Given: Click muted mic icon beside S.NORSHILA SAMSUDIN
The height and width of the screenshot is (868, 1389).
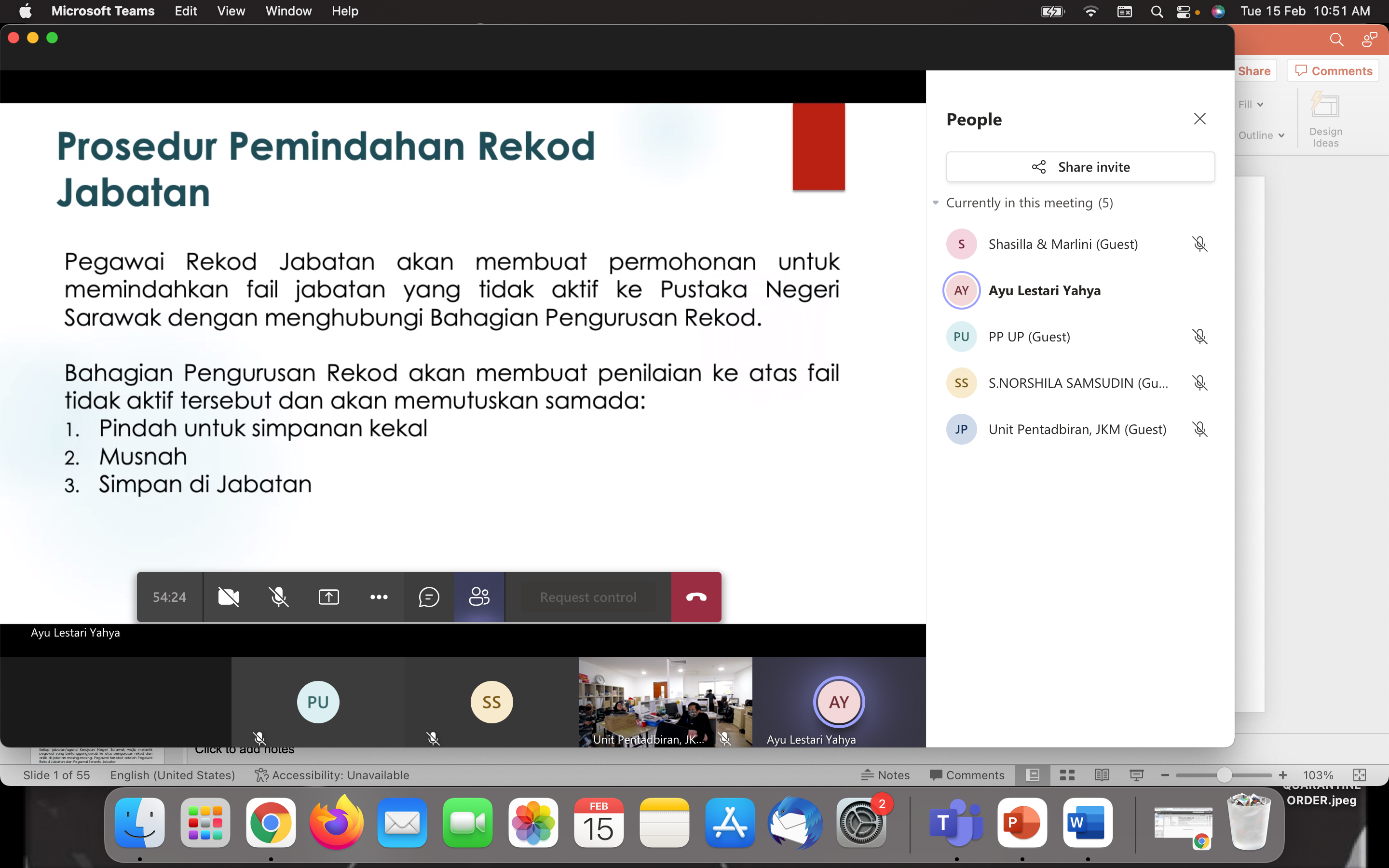Looking at the screenshot, I should click(x=1199, y=383).
